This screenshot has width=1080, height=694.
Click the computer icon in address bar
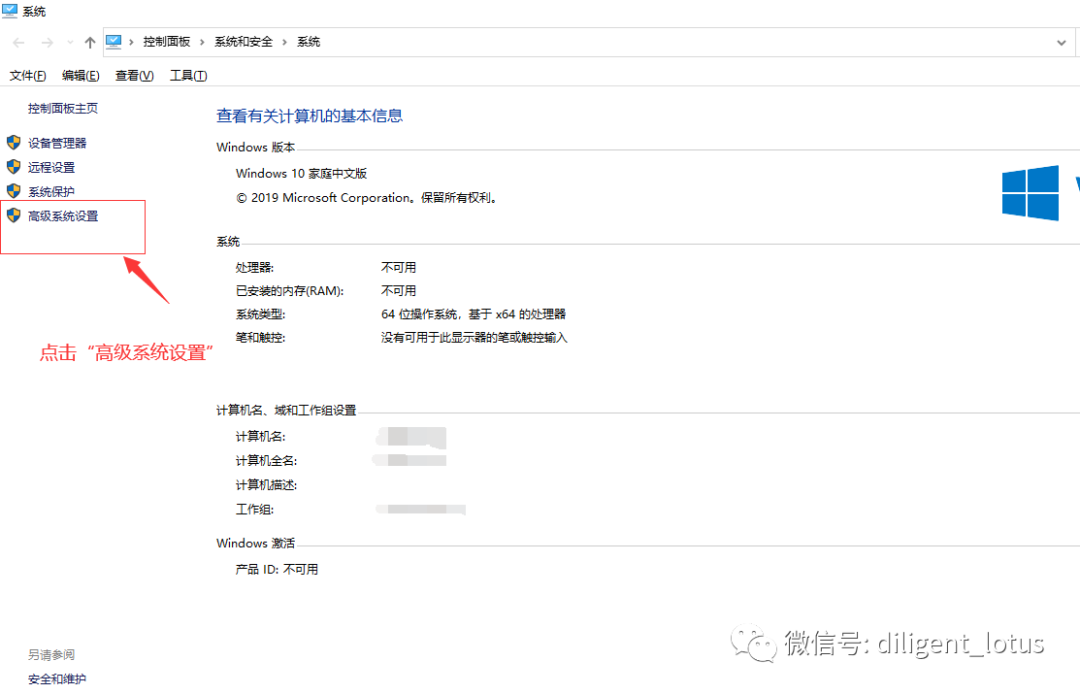click(x=114, y=42)
